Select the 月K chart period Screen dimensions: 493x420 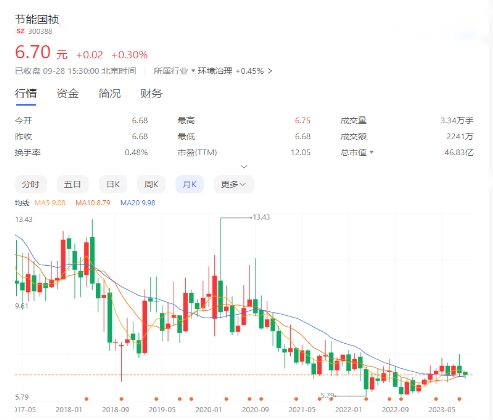[x=189, y=184]
